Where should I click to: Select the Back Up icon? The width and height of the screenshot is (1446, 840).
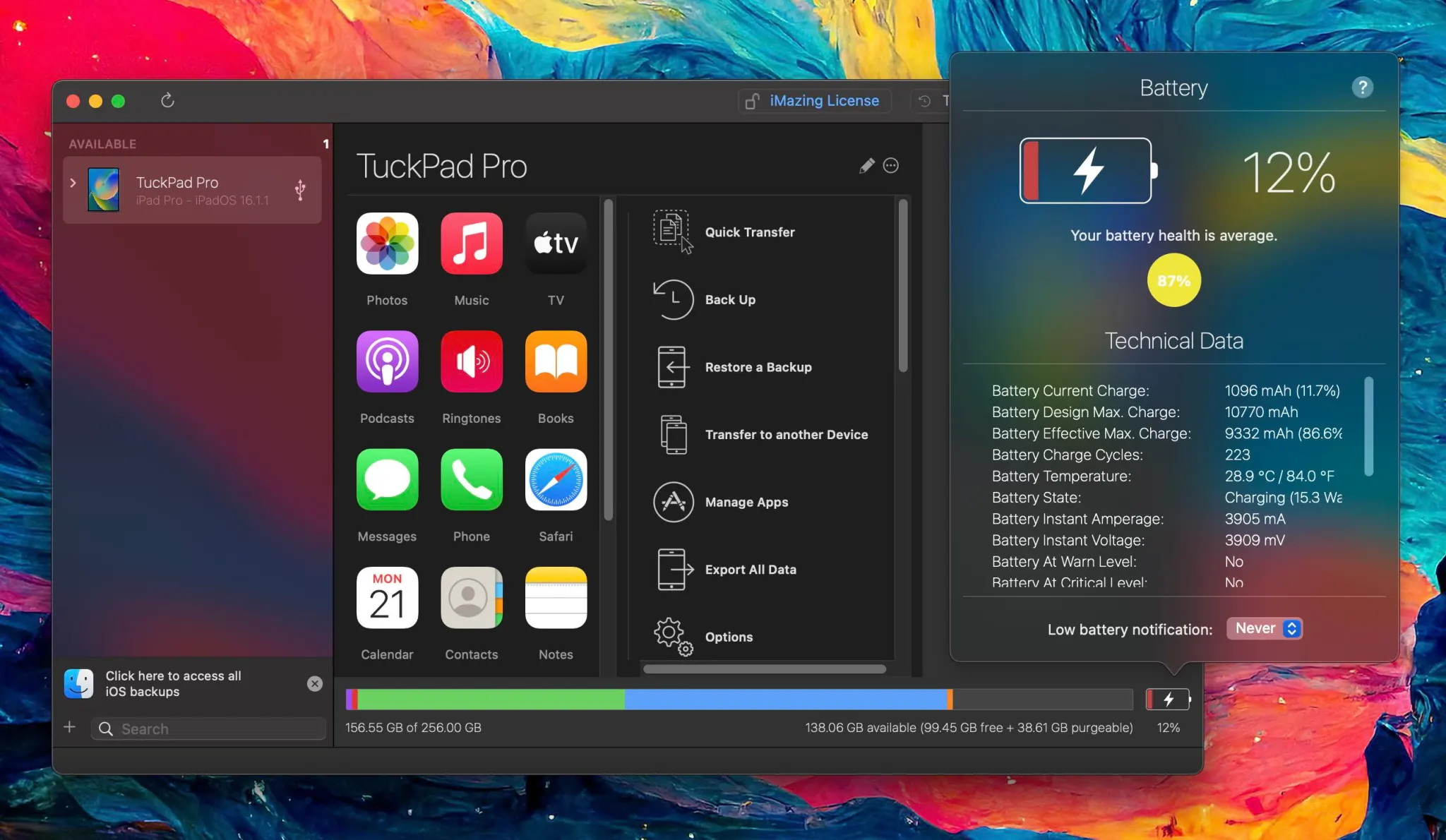point(673,298)
